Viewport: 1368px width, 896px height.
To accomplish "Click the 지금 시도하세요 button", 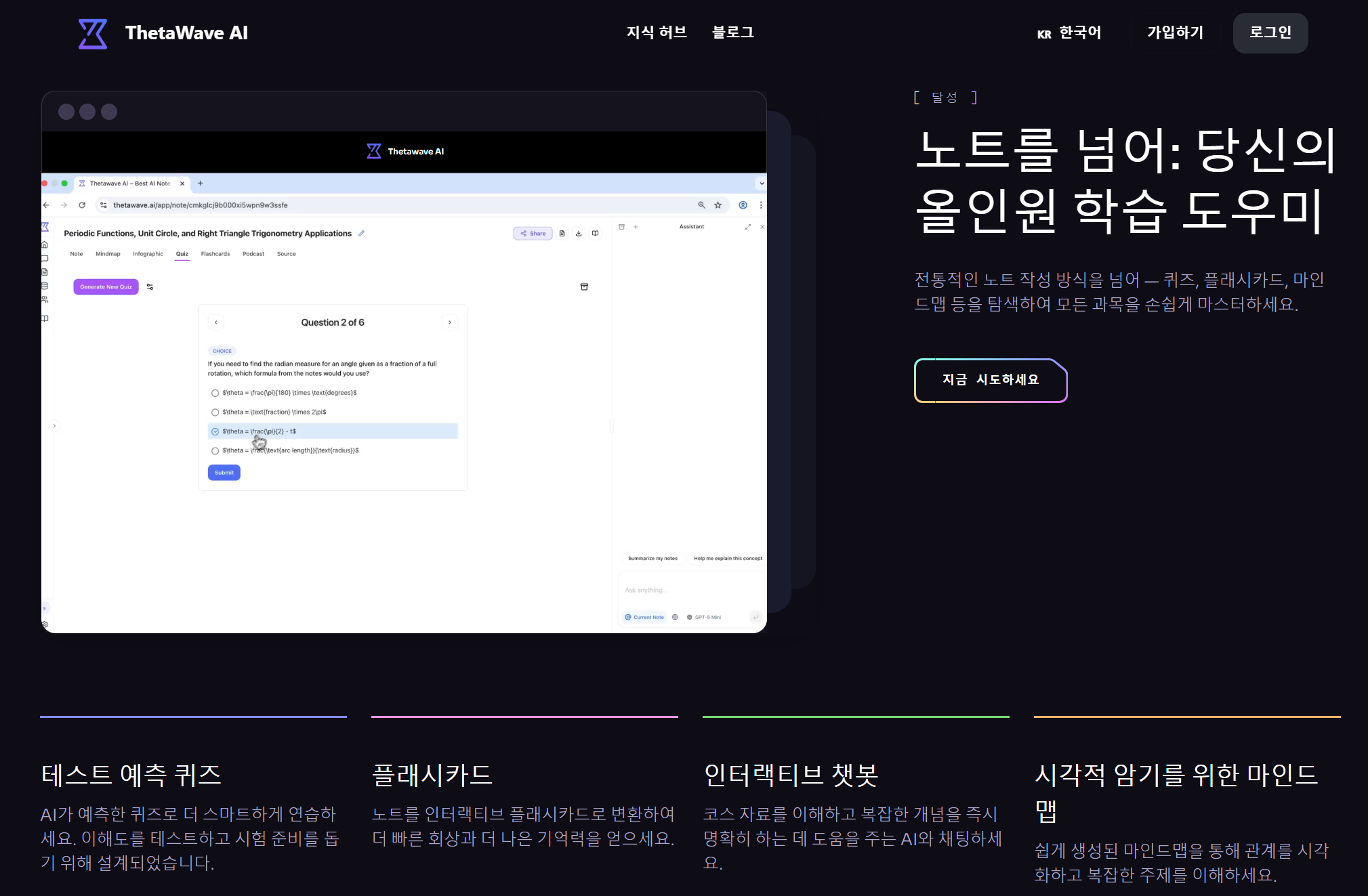I will (990, 380).
